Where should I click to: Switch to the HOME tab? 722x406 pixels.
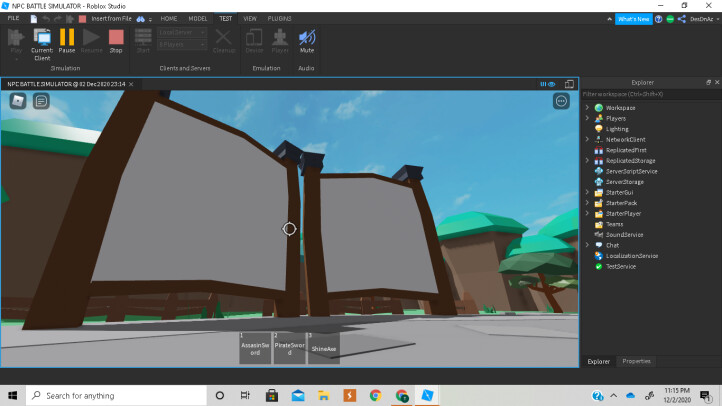(169, 19)
